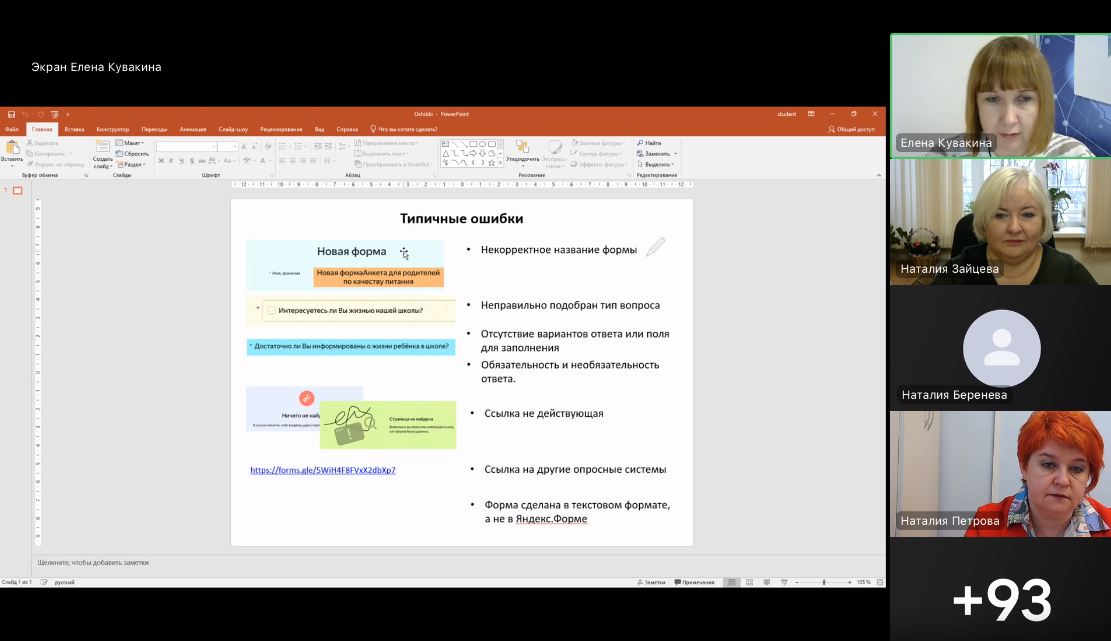
Task: Open the Раздел (Section) dropdown
Action: (131, 164)
